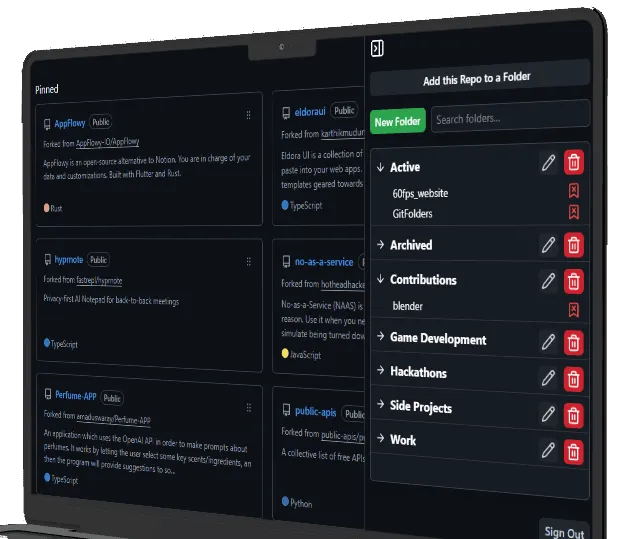Delete the Work folder
The width and height of the screenshot is (623, 539).
pos(573,452)
